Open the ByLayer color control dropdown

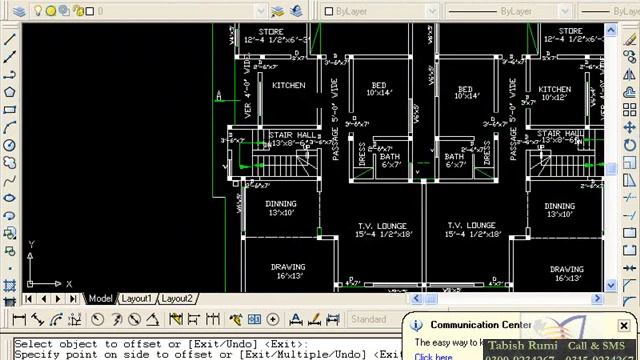[432, 11]
